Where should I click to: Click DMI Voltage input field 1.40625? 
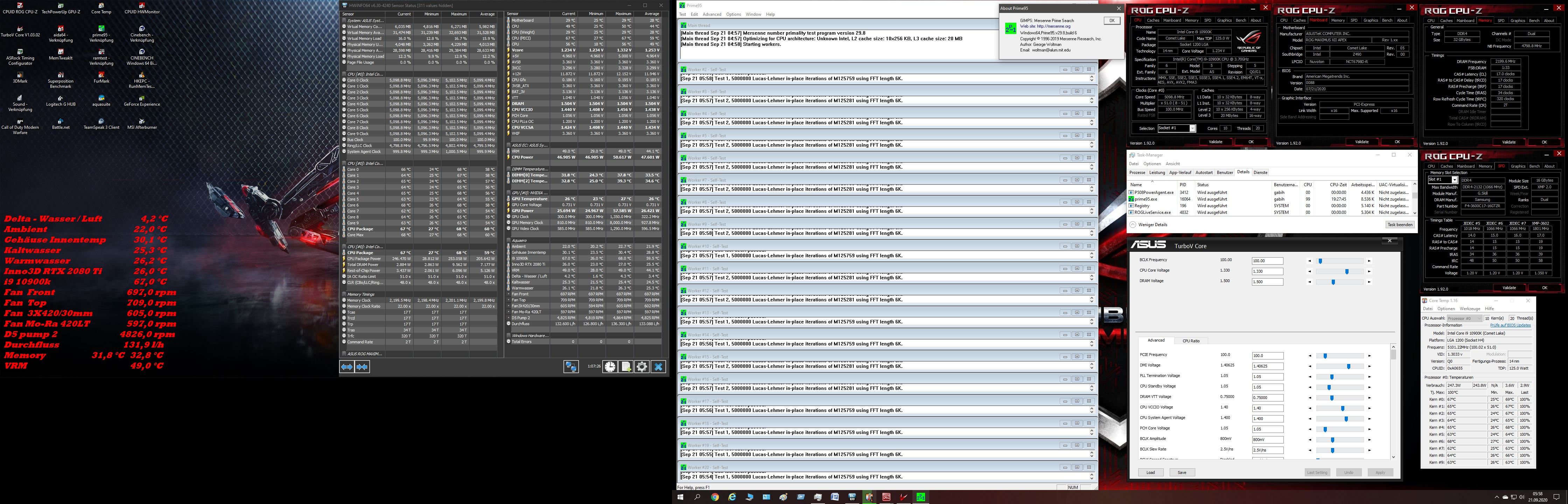tap(1267, 366)
